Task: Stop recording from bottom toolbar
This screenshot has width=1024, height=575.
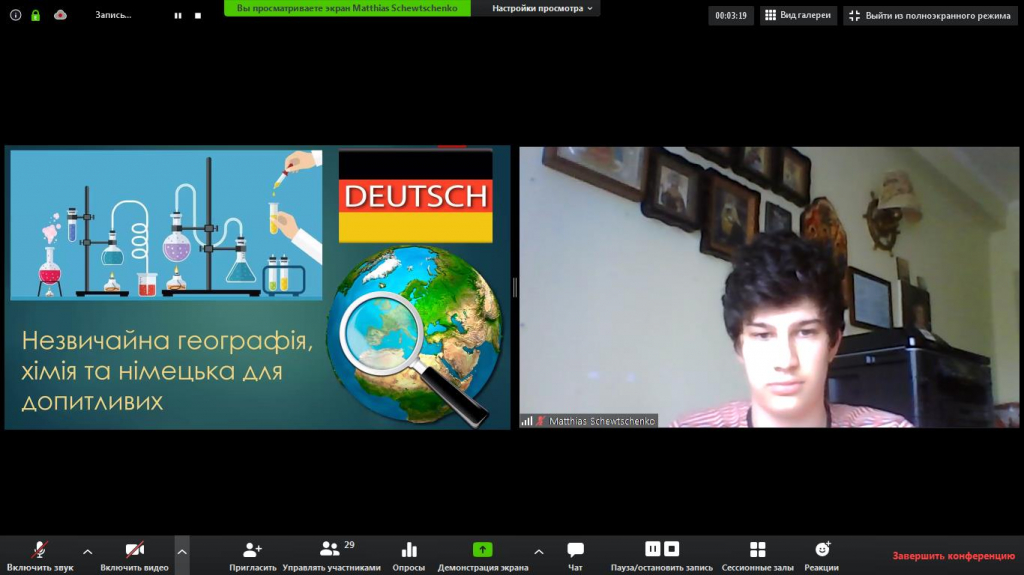Action: (671, 549)
